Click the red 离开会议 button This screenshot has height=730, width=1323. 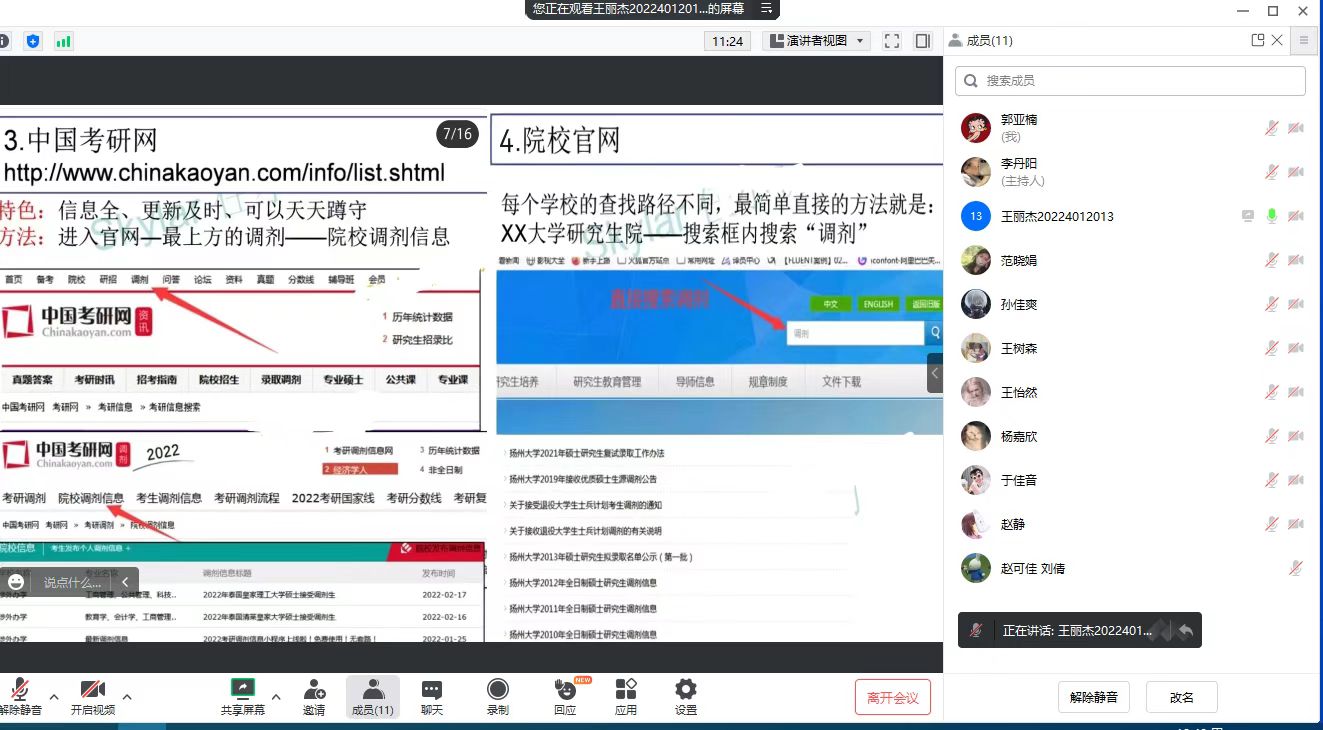892,697
